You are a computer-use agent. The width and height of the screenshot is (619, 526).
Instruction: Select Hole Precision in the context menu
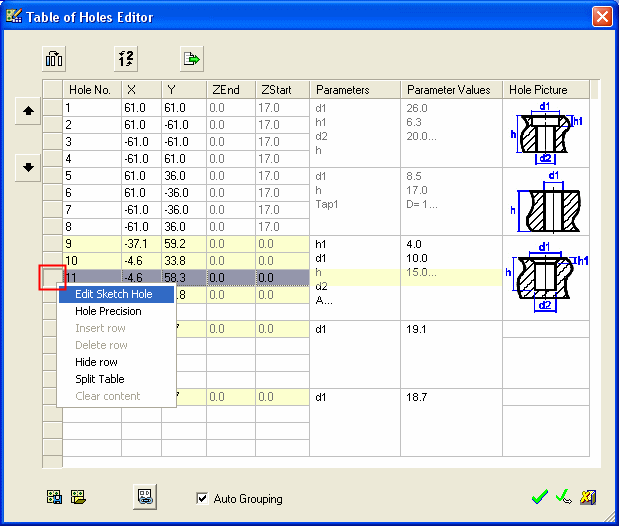coord(108,311)
